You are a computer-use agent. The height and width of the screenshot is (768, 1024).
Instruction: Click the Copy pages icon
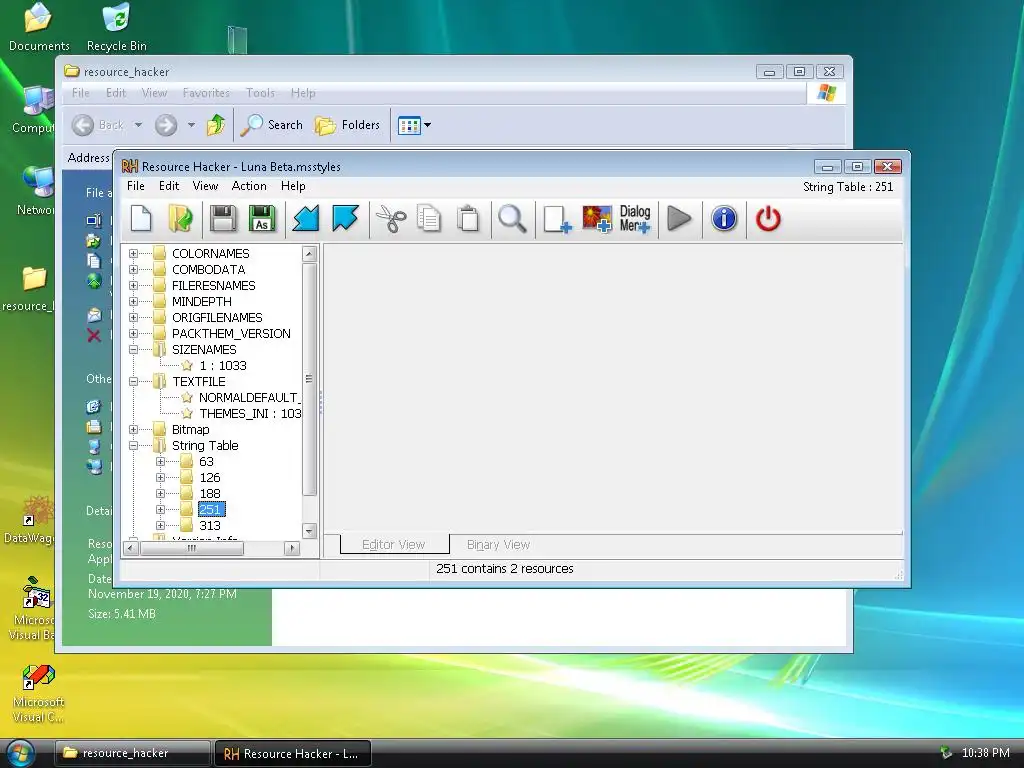429,219
